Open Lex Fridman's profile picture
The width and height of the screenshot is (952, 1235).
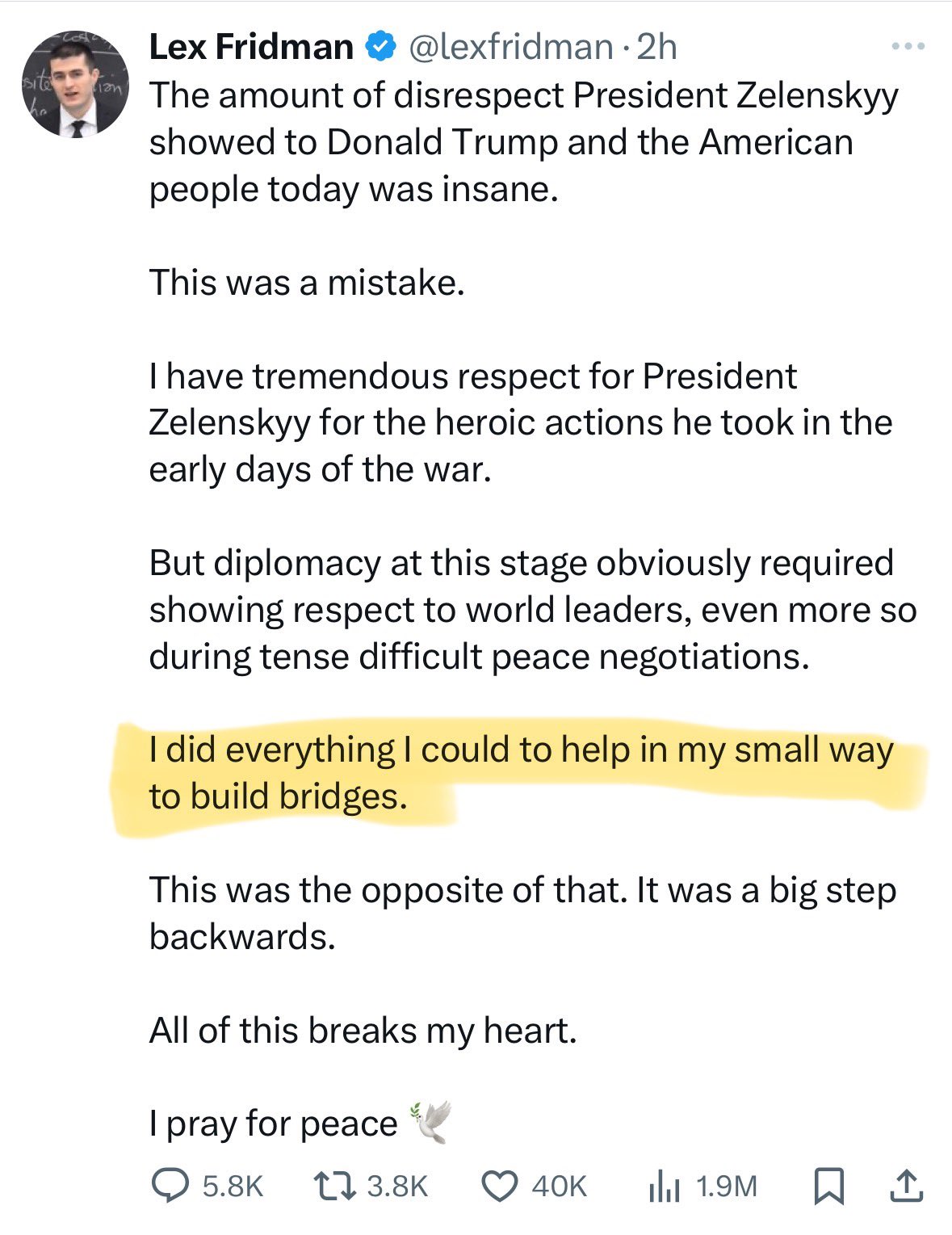pos(74,85)
